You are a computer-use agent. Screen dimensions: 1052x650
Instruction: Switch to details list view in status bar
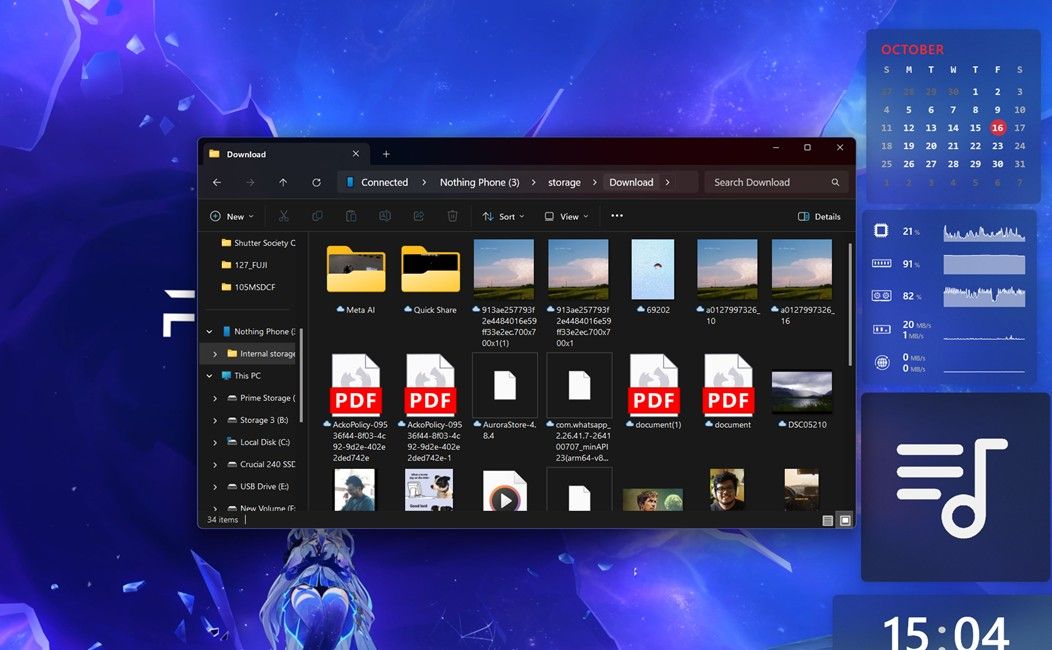click(828, 521)
